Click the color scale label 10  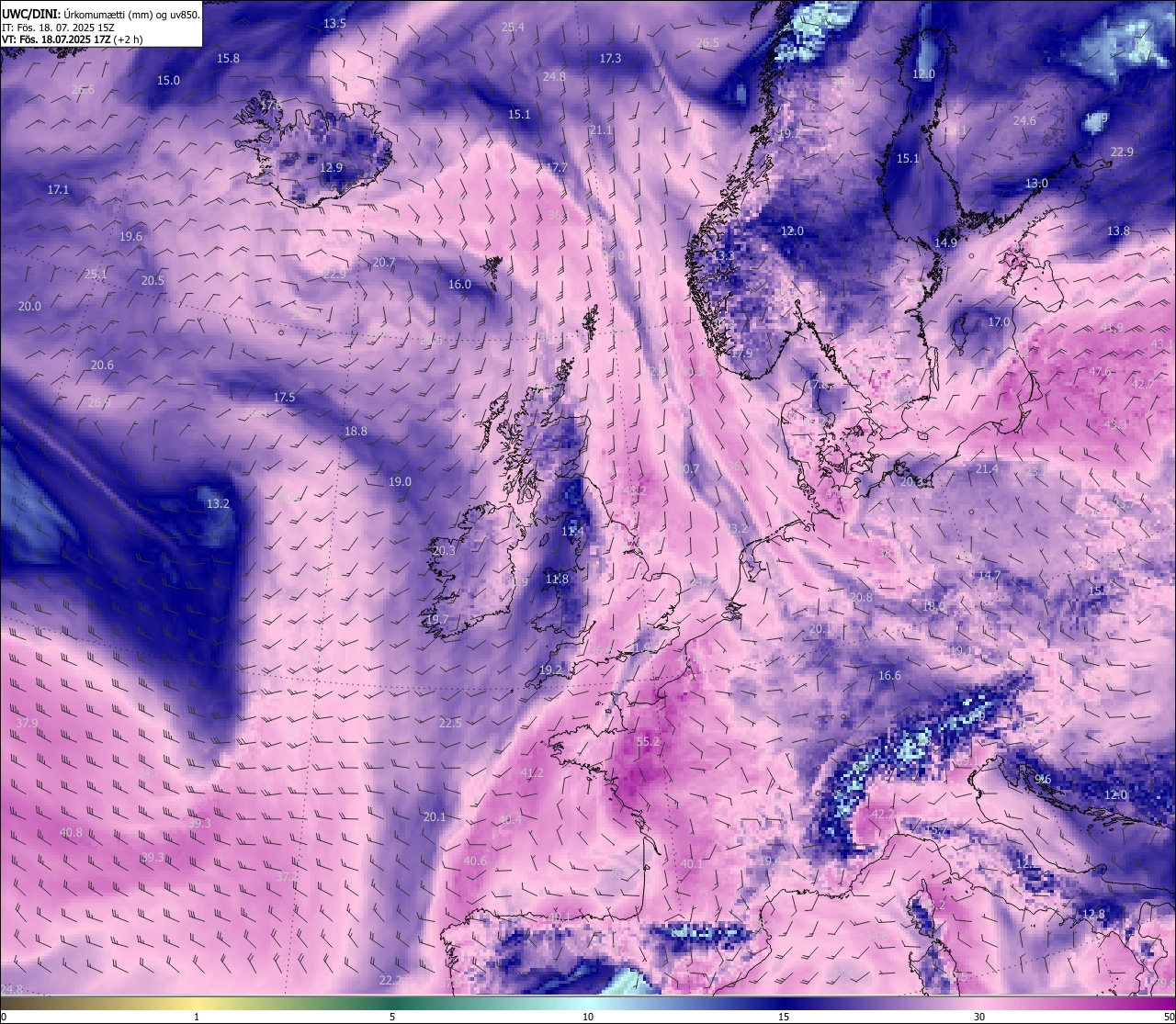coord(588,1017)
